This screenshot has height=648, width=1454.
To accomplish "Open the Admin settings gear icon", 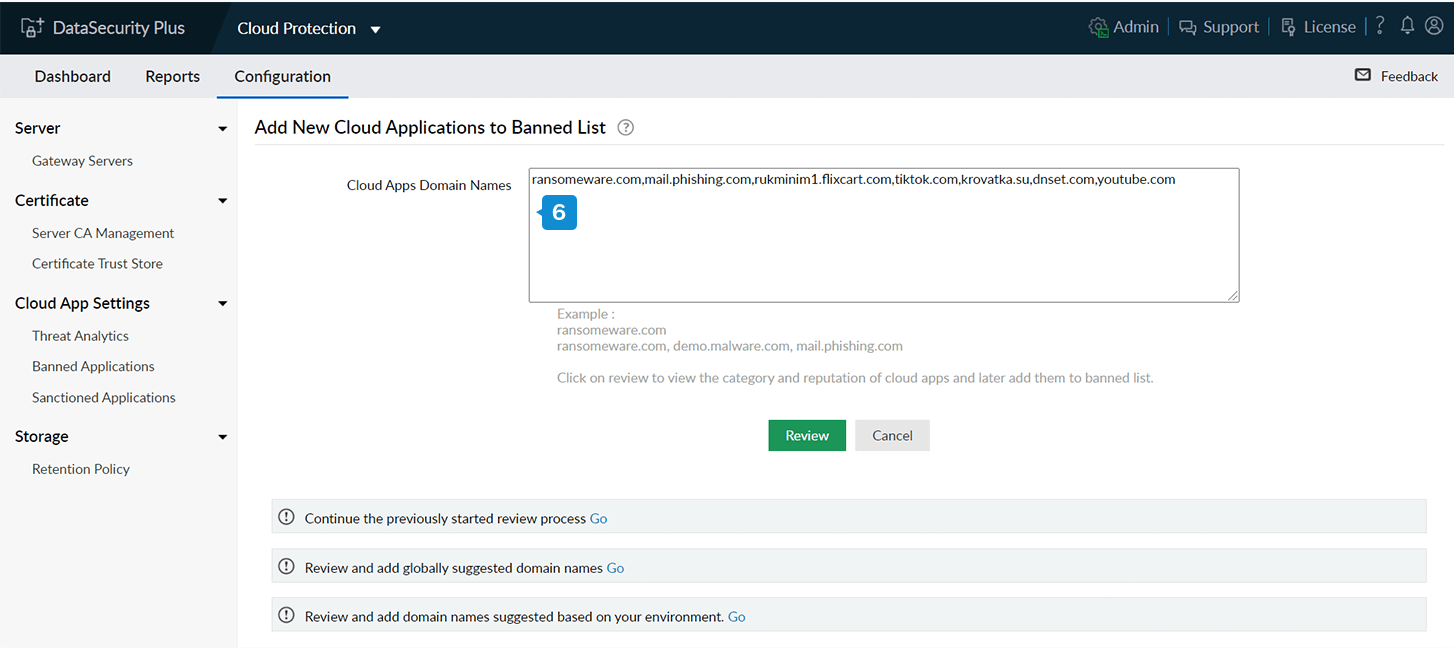I will (x=1099, y=28).
